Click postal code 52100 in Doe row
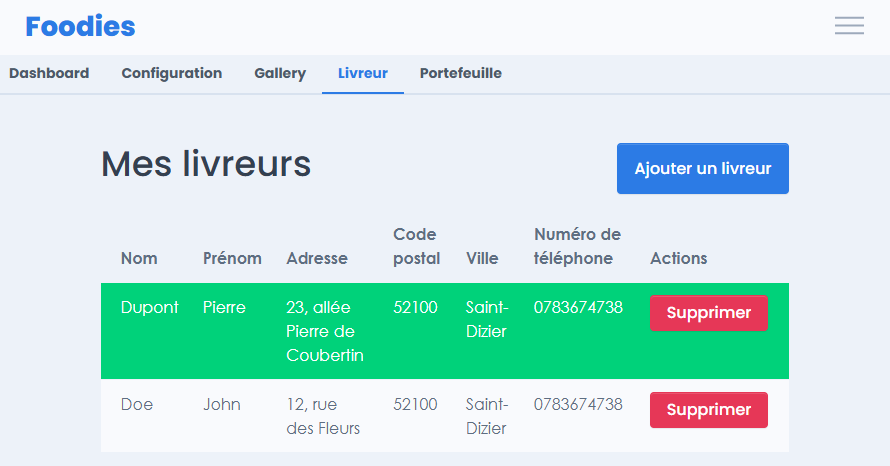Screen dimensions: 890x466 pos(415,404)
